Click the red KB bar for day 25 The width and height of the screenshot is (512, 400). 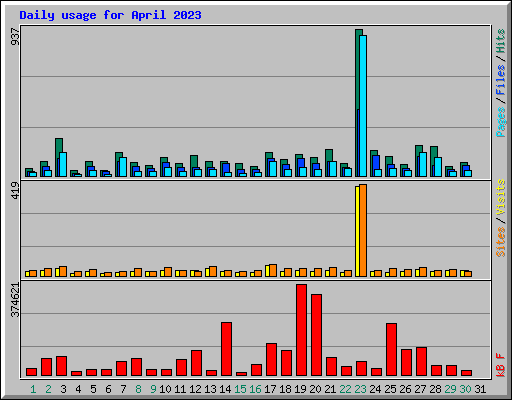(391, 349)
